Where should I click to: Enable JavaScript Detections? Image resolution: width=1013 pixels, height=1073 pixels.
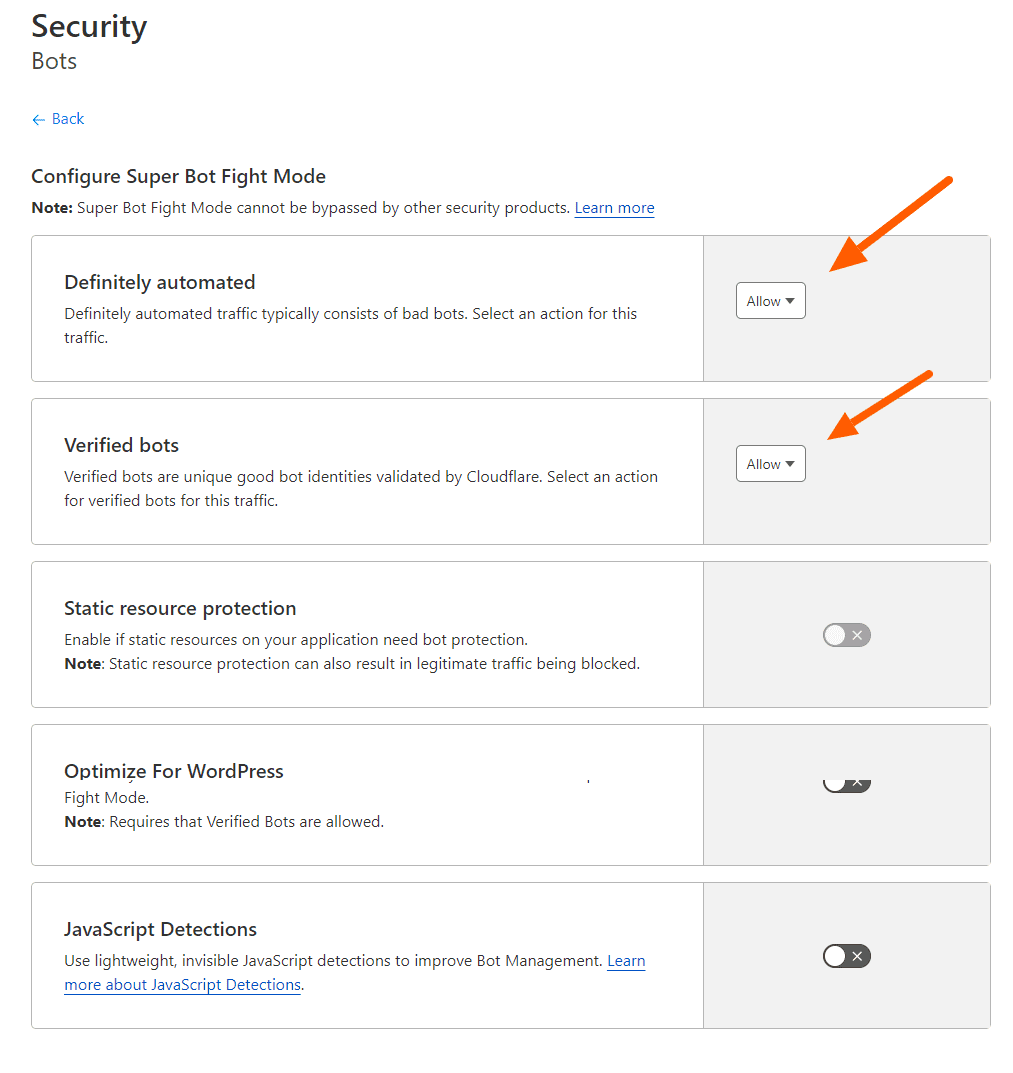(846, 955)
